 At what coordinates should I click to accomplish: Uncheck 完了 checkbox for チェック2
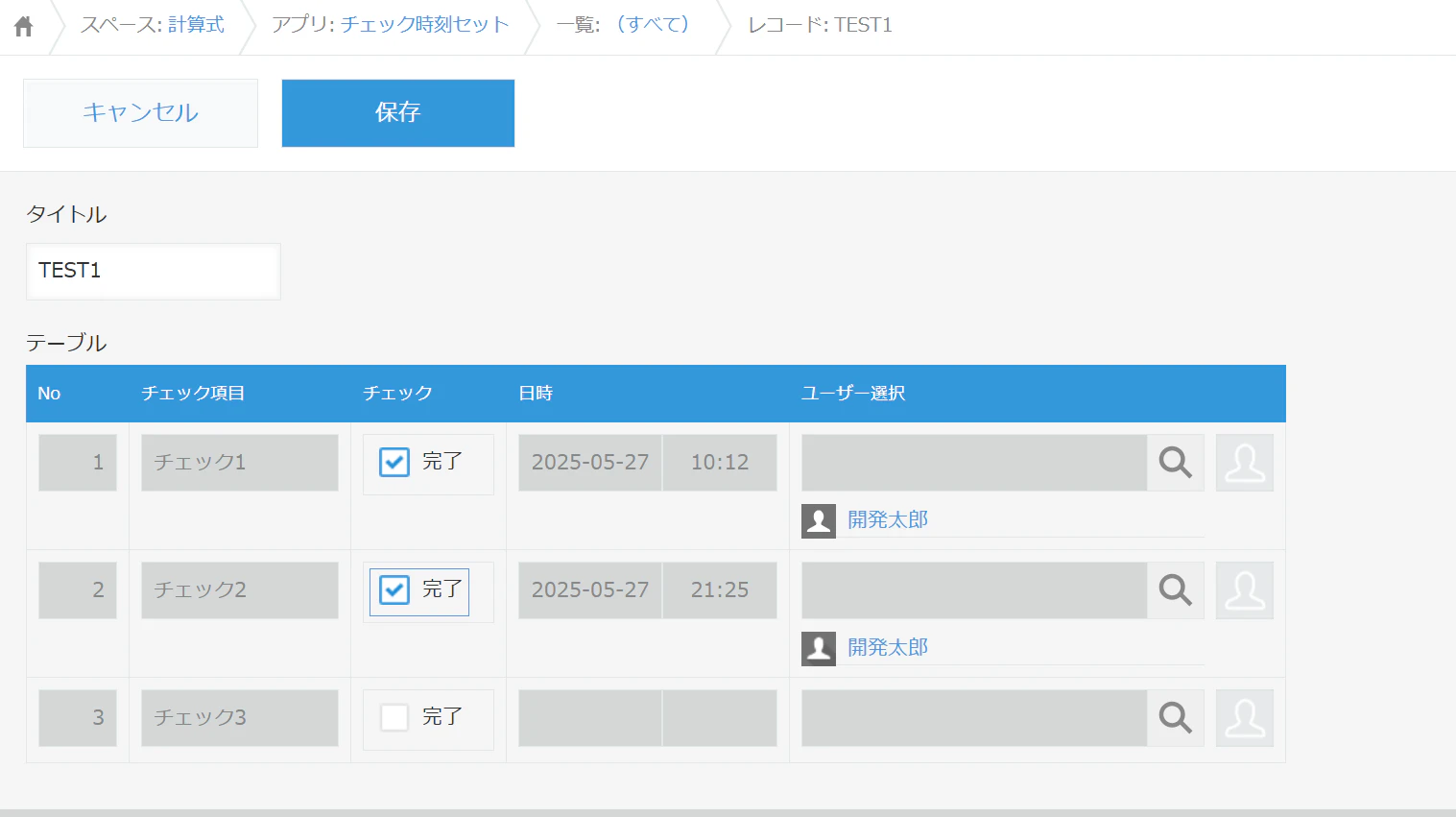click(x=394, y=590)
